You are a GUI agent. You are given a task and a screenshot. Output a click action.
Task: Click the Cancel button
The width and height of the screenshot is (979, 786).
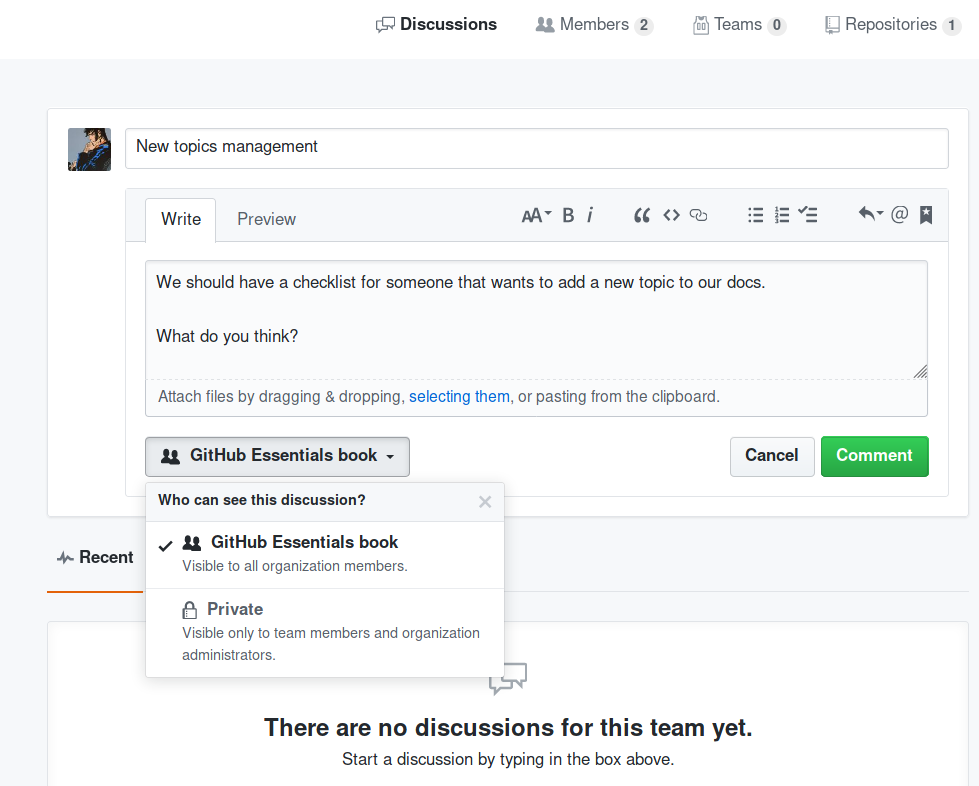[x=772, y=456]
